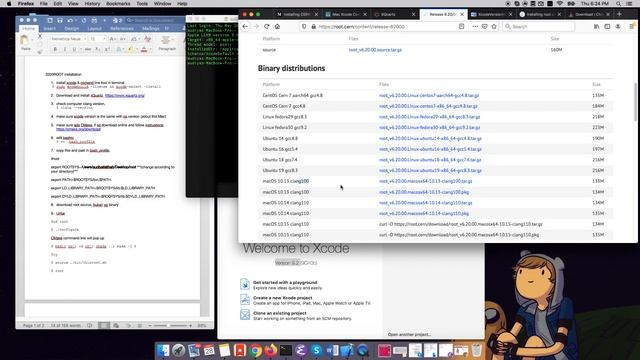Open the Bookmarks menu in the menu bar
This screenshot has width=640, height=360.
point(118,4)
